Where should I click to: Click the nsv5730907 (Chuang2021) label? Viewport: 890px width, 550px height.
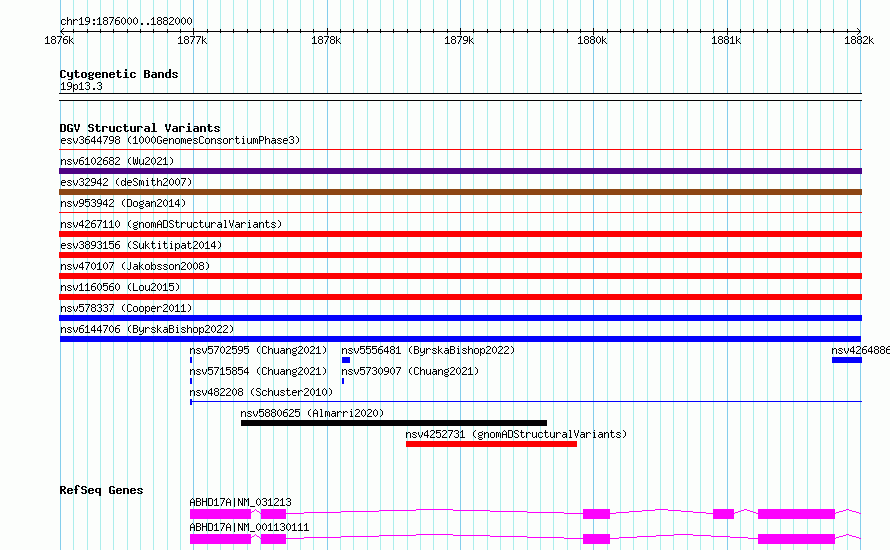click(x=410, y=371)
